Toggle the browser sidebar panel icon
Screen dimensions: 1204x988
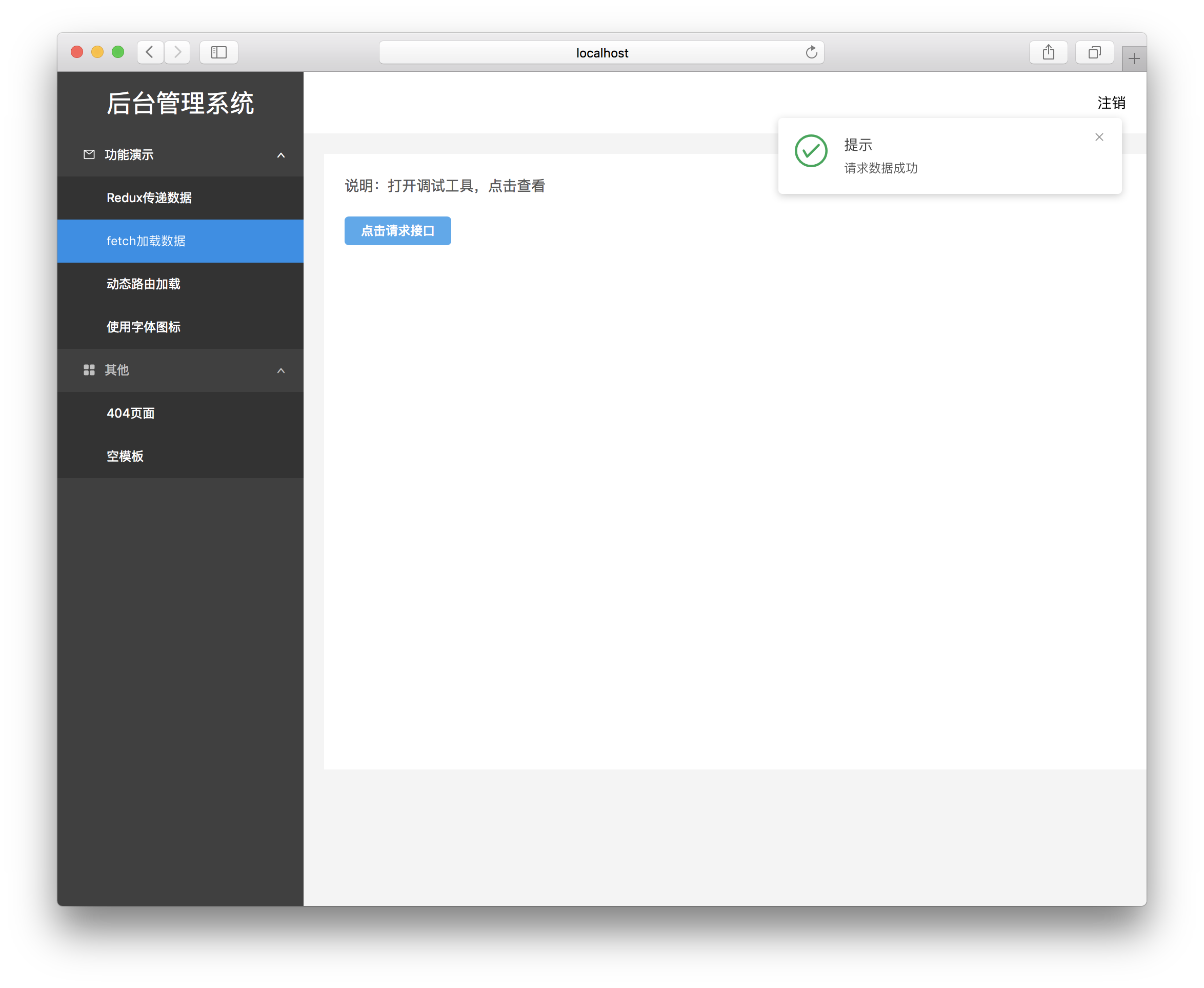click(x=219, y=53)
